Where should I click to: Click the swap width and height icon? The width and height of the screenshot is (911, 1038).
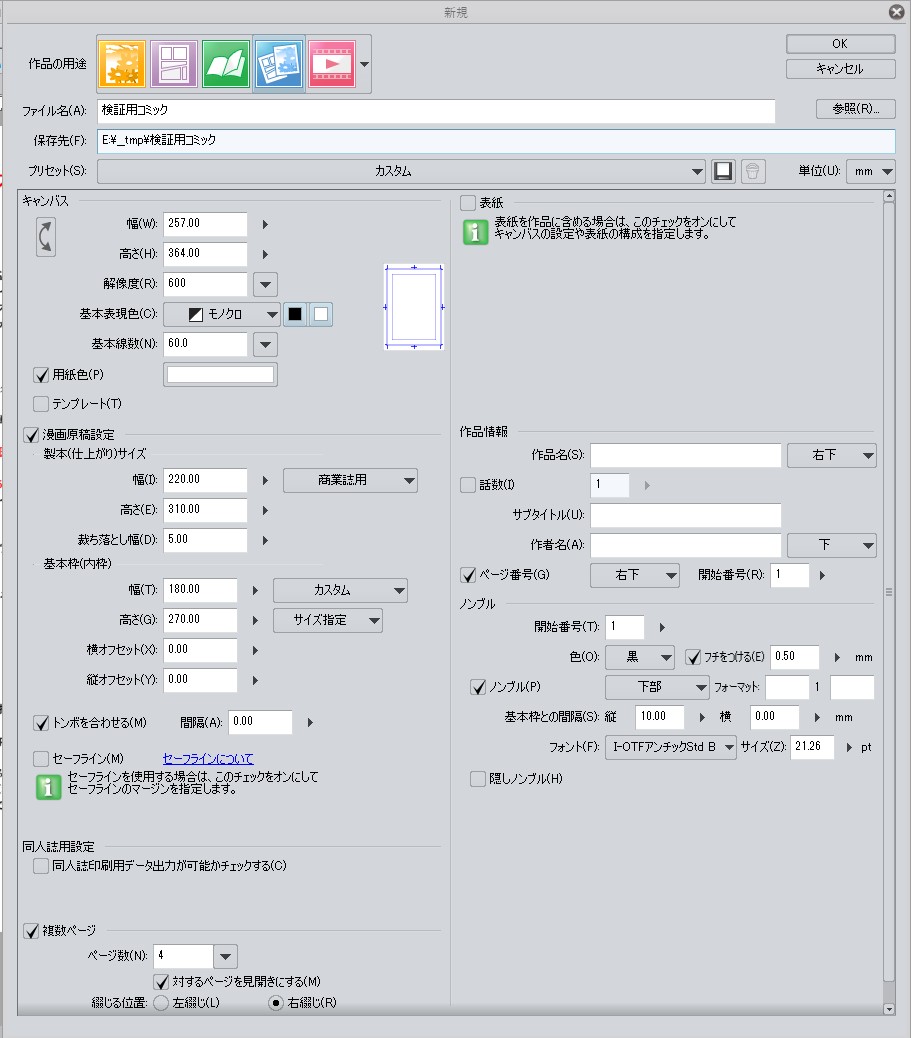pos(46,236)
